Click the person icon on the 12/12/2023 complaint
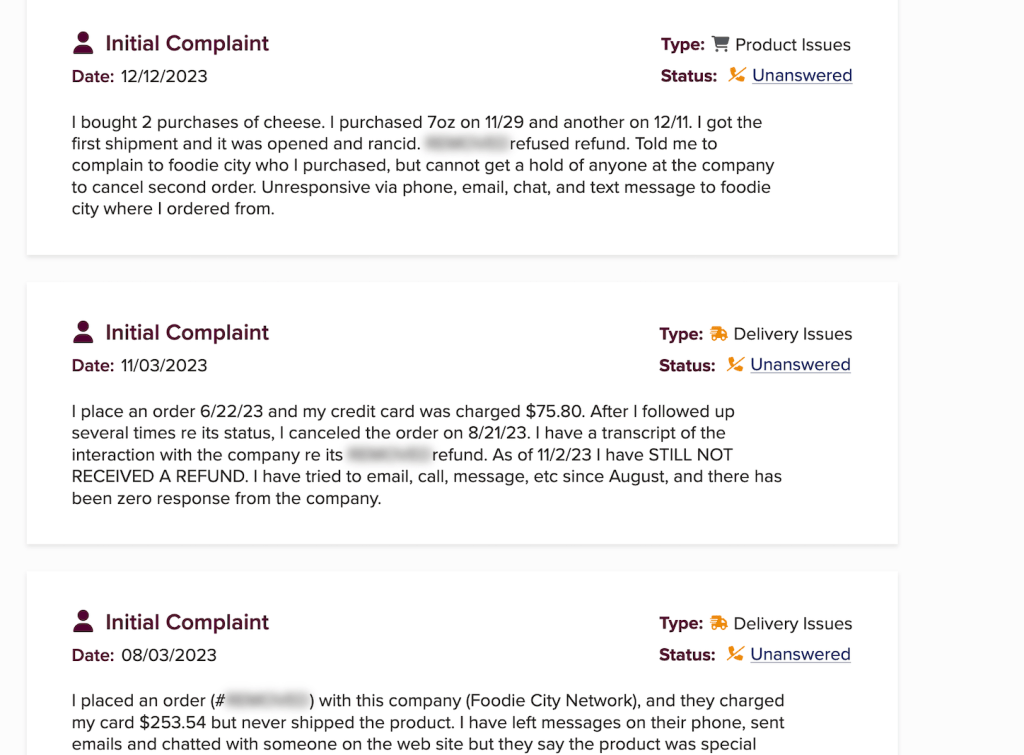Image resolution: width=1024 pixels, height=755 pixels. click(84, 43)
